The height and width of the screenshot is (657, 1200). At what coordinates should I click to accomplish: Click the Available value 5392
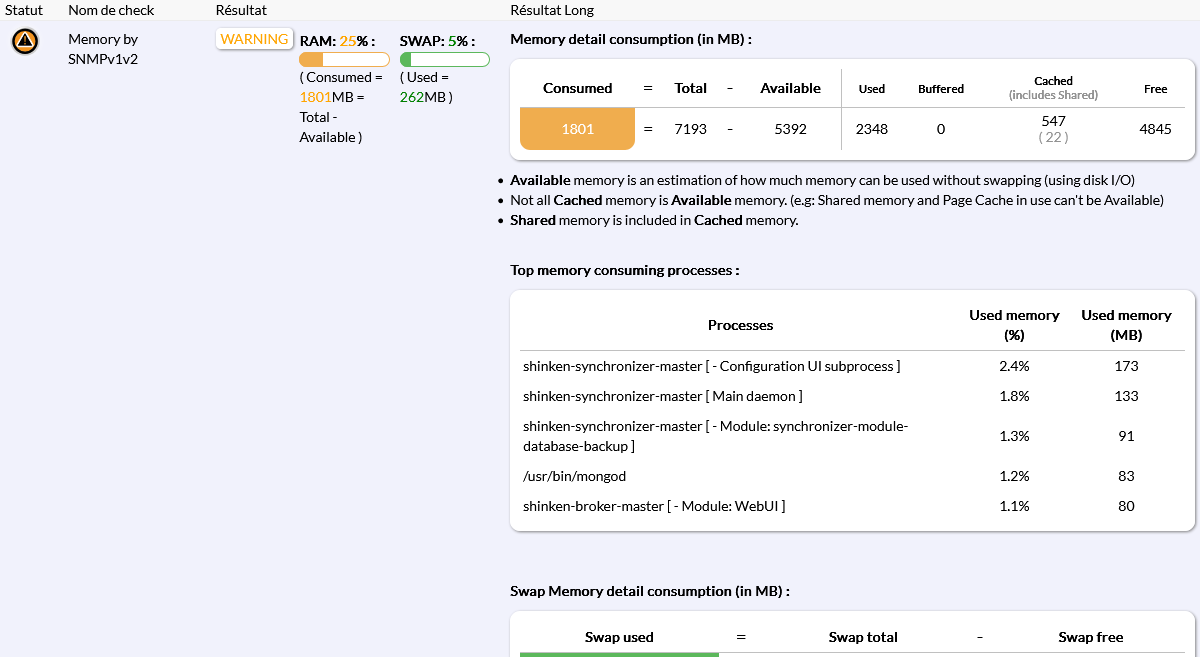790,129
